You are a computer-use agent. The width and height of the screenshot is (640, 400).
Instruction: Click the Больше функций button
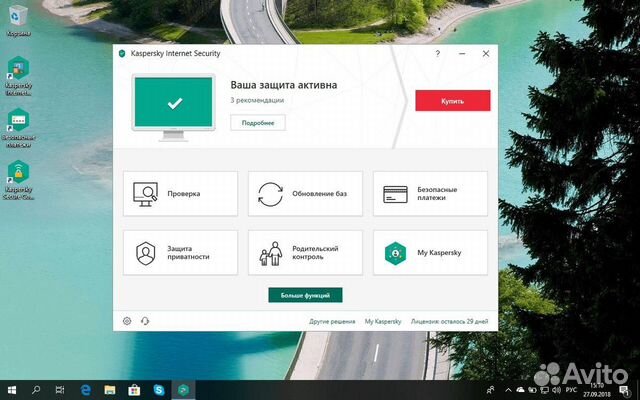[305, 295]
